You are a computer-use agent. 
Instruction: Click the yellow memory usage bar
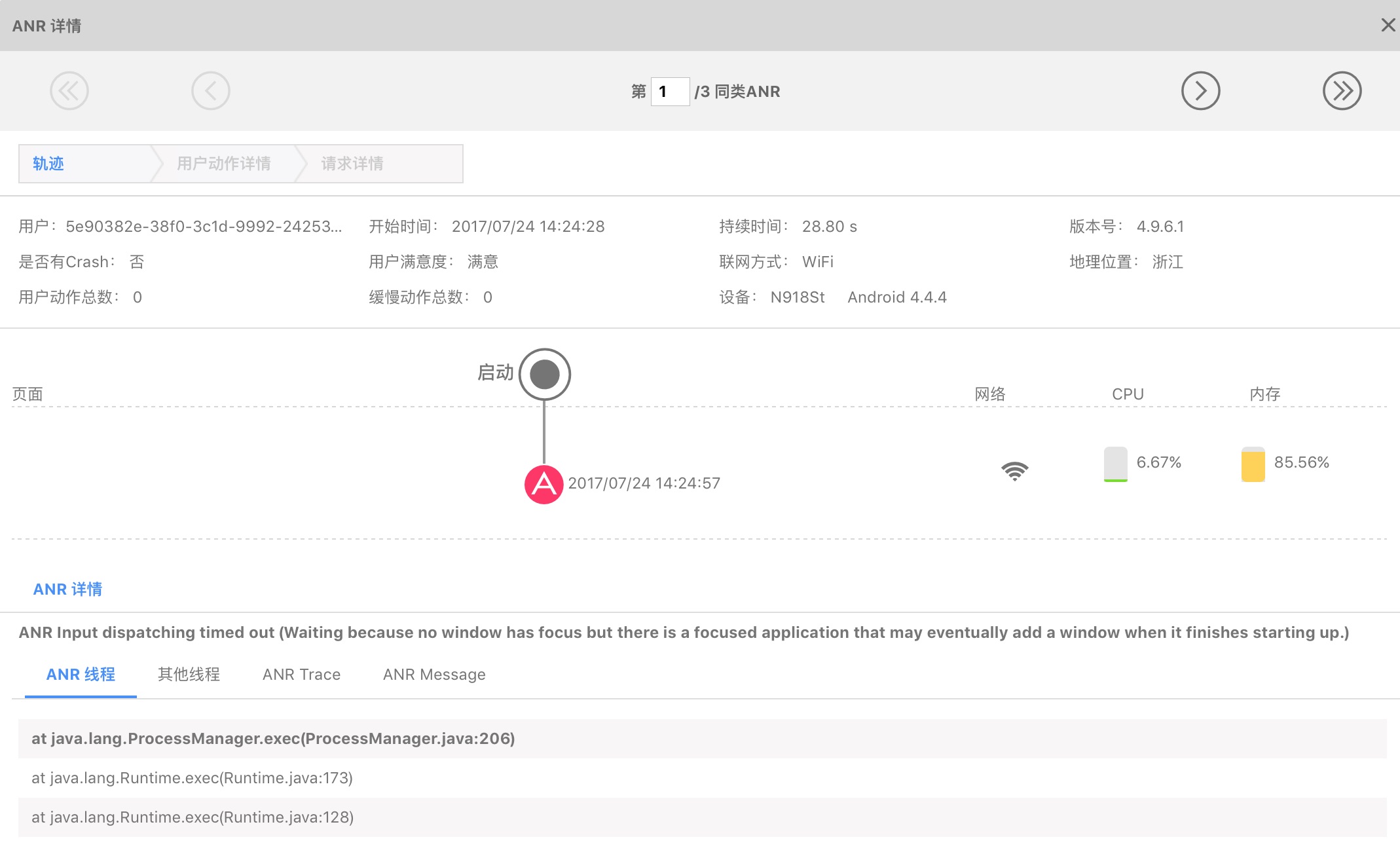tap(1253, 464)
